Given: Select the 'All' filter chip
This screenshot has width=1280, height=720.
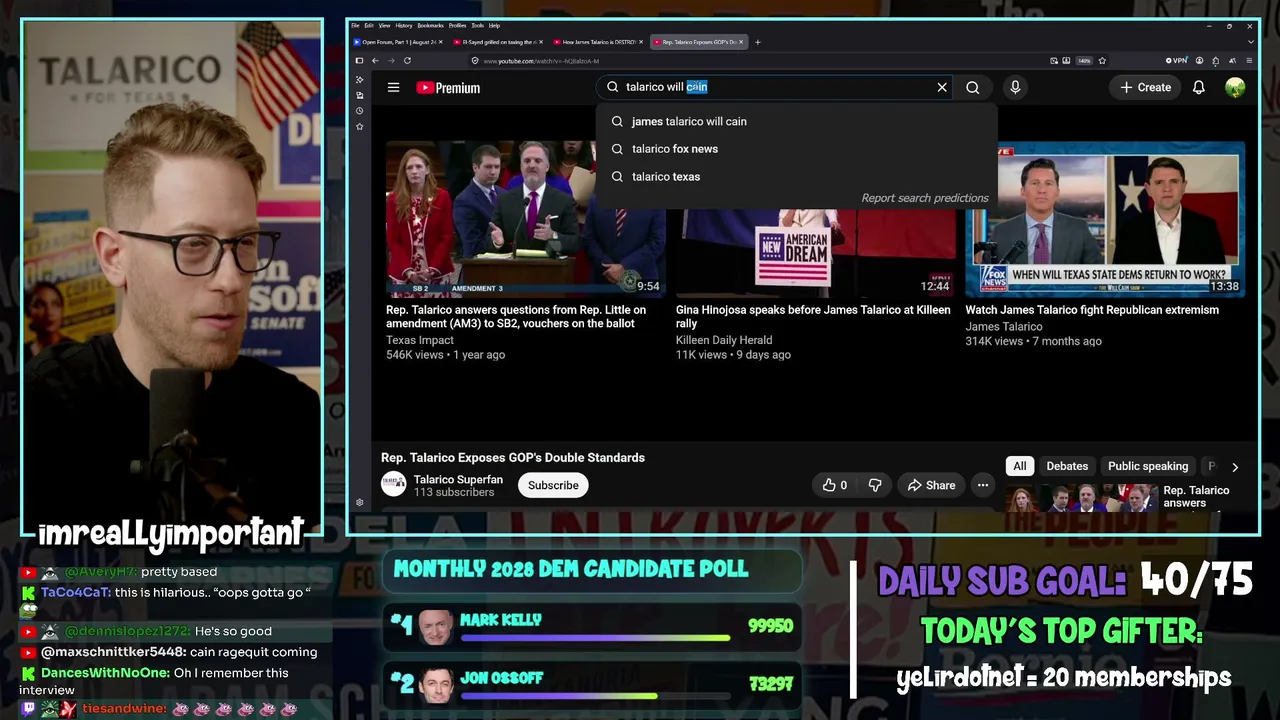Looking at the screenshot, I should [1019, 466].
